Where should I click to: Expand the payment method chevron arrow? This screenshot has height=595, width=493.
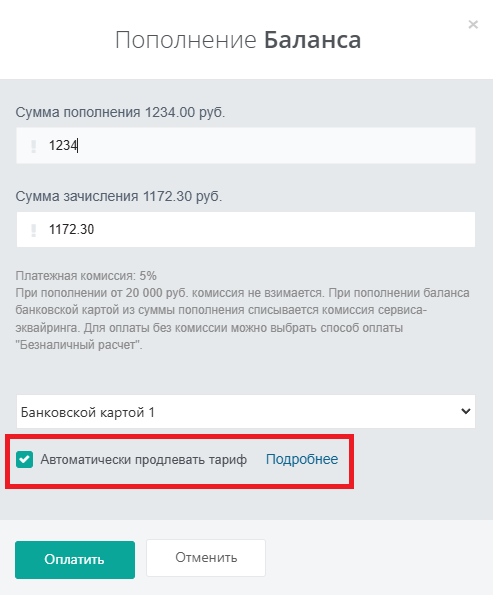(x=465, y=411)
